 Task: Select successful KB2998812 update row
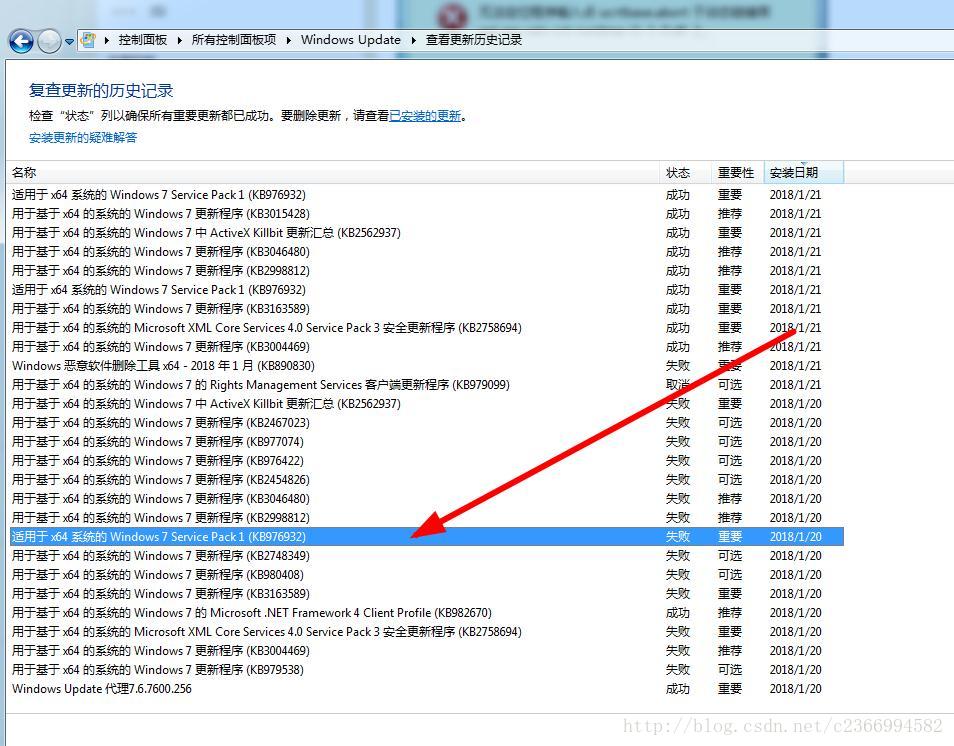tap(425, 271)
